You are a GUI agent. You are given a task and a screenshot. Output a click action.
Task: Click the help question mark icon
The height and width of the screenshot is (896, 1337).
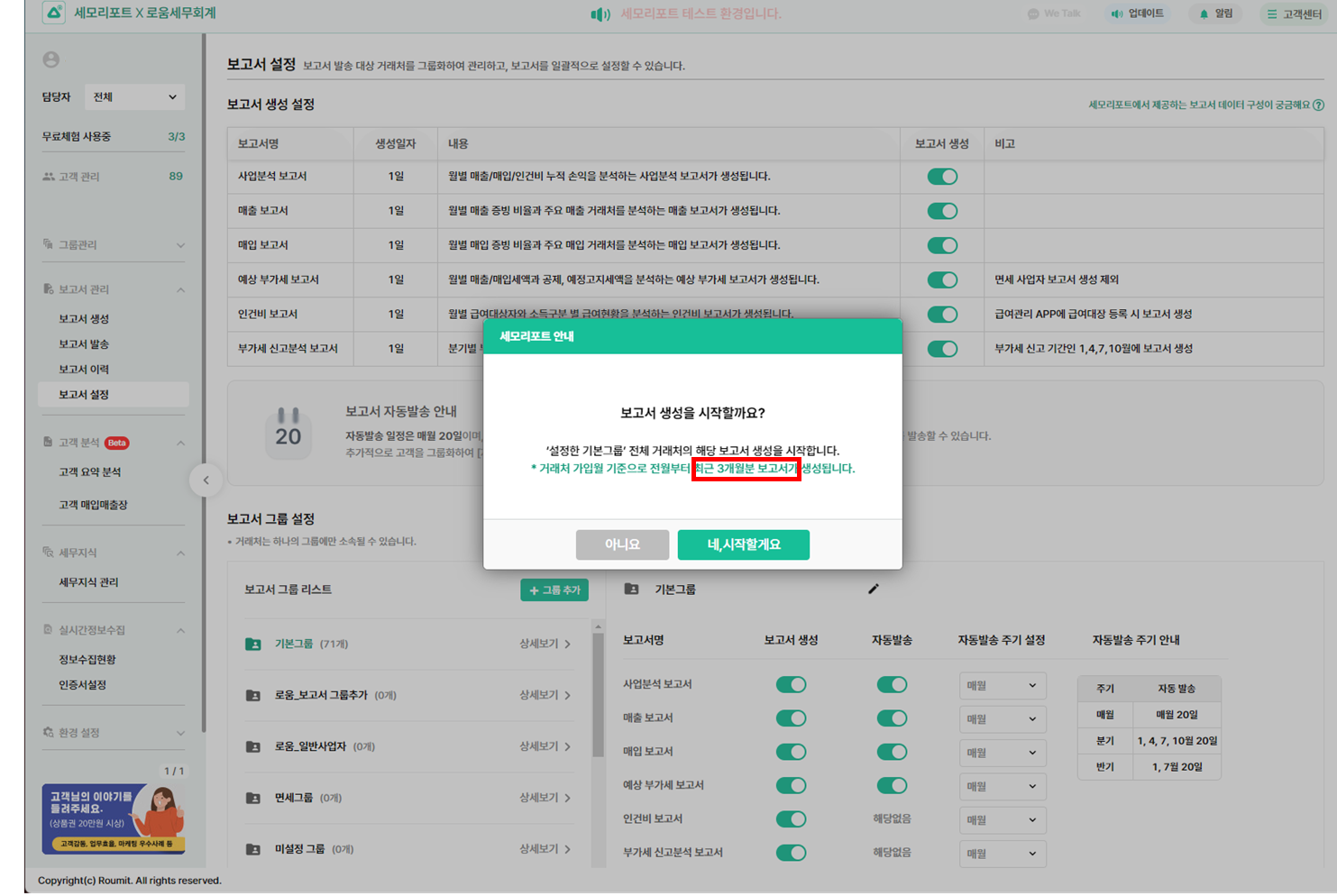[x=1318, y=105]
